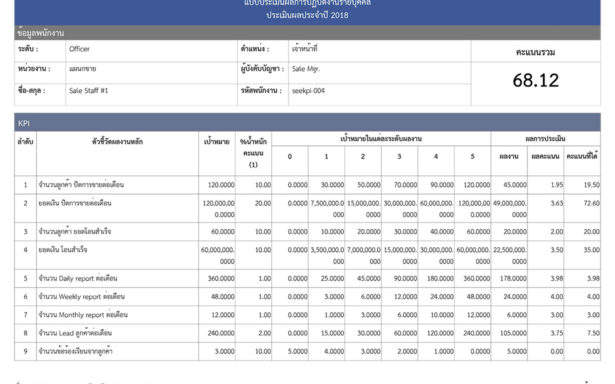Click the Weekly report KPI row label
615x384 pixels.
click(x=82, y=297)
